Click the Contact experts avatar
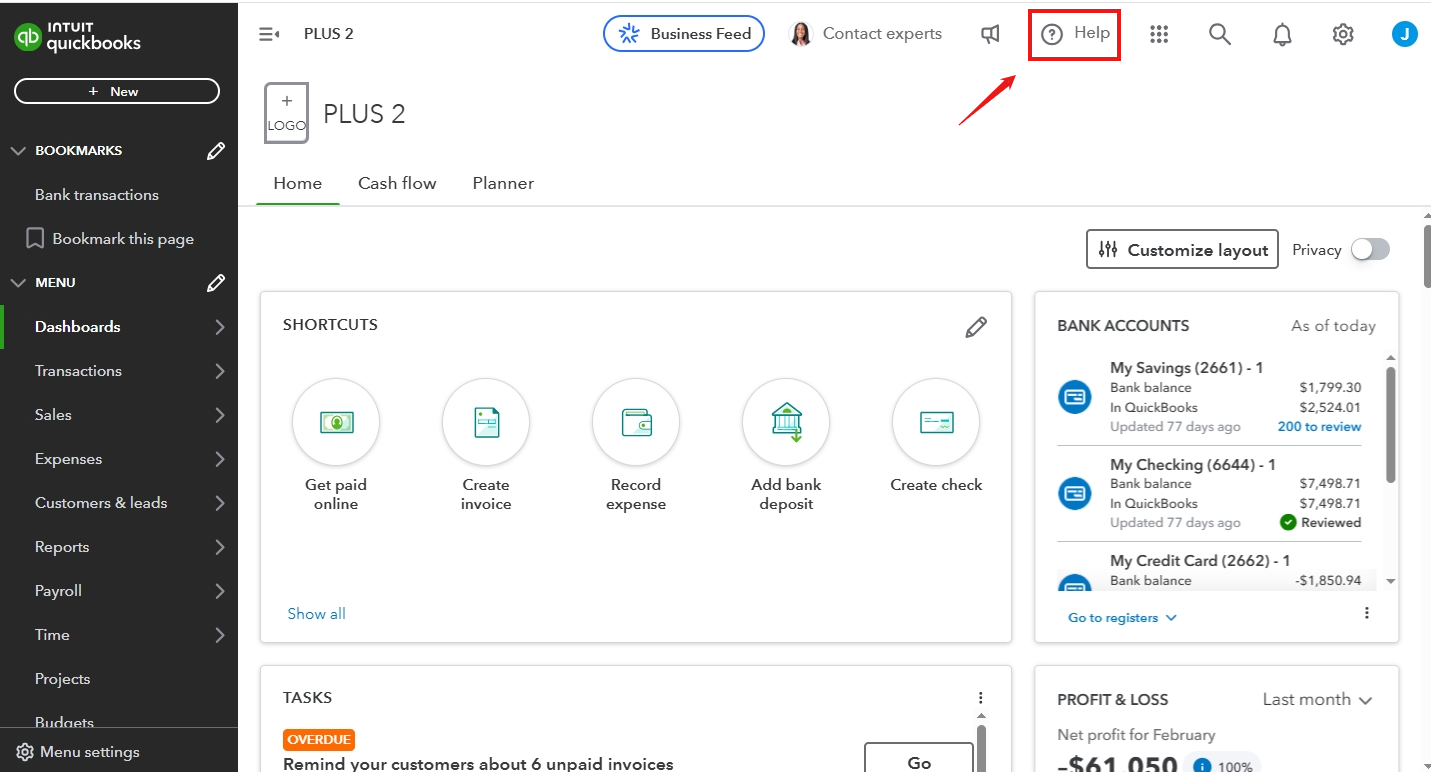Viewport: 1431px width, 772px height. coord(801,34)
